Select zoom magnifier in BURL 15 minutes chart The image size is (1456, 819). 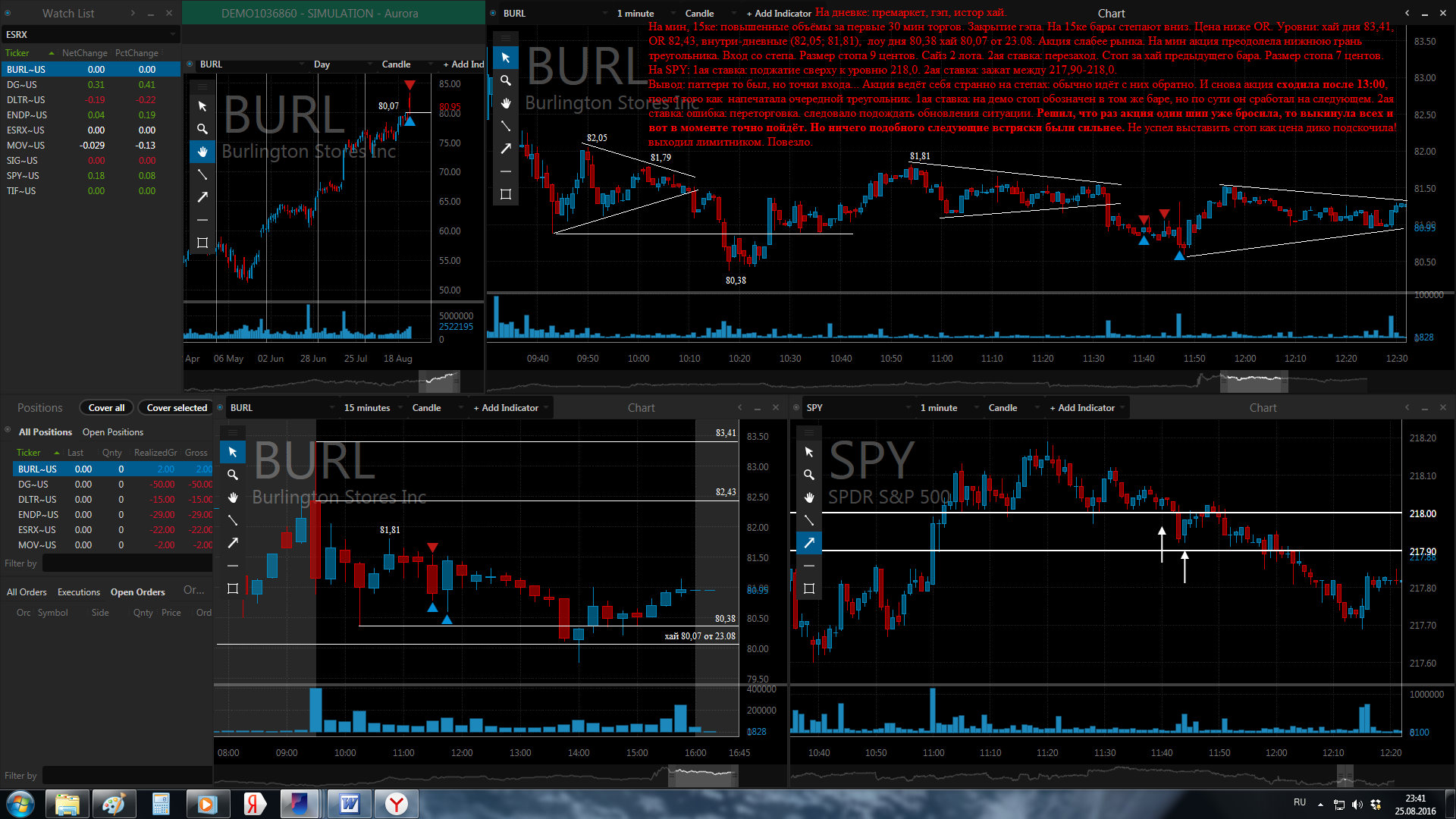[x=233, y=475]
